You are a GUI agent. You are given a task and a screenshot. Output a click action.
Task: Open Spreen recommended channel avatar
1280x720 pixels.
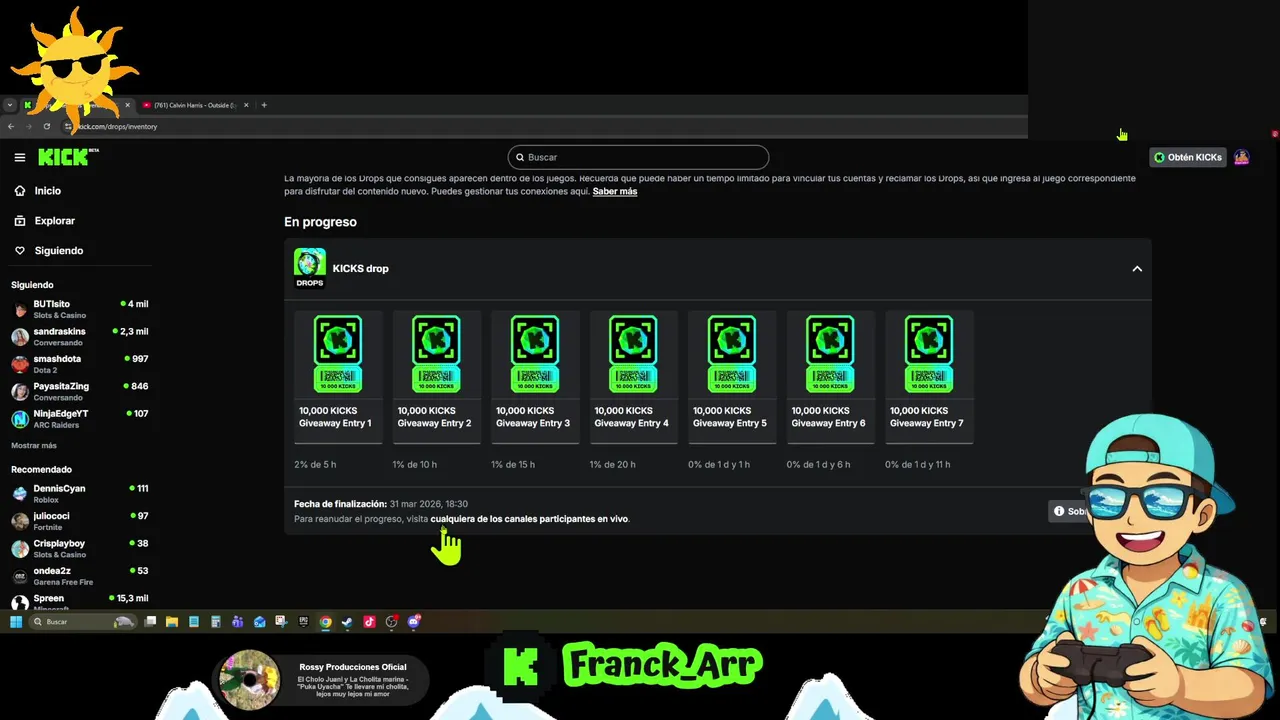pos(20,602)
